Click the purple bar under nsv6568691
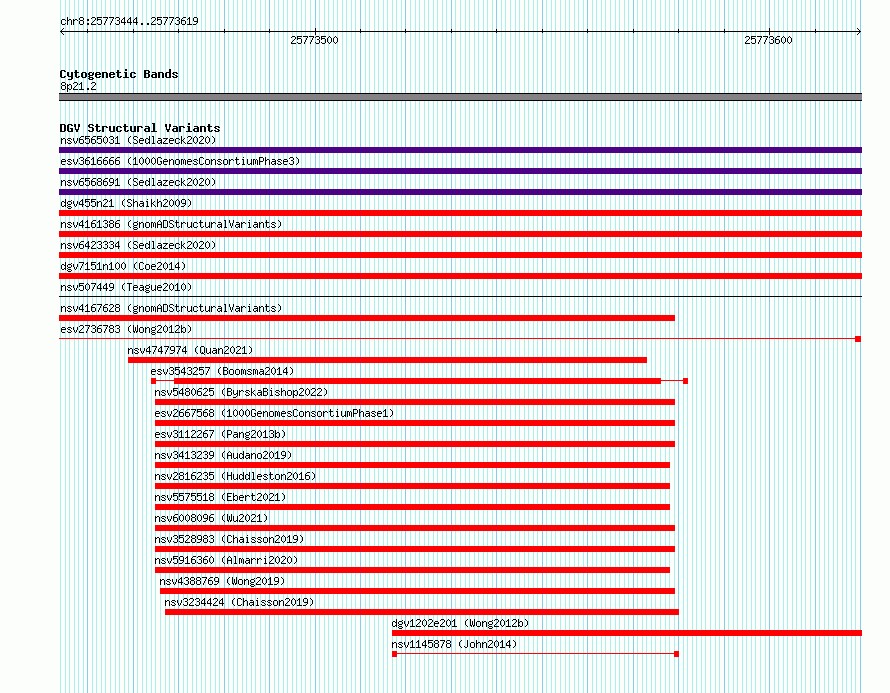 [x=460, y=192]
